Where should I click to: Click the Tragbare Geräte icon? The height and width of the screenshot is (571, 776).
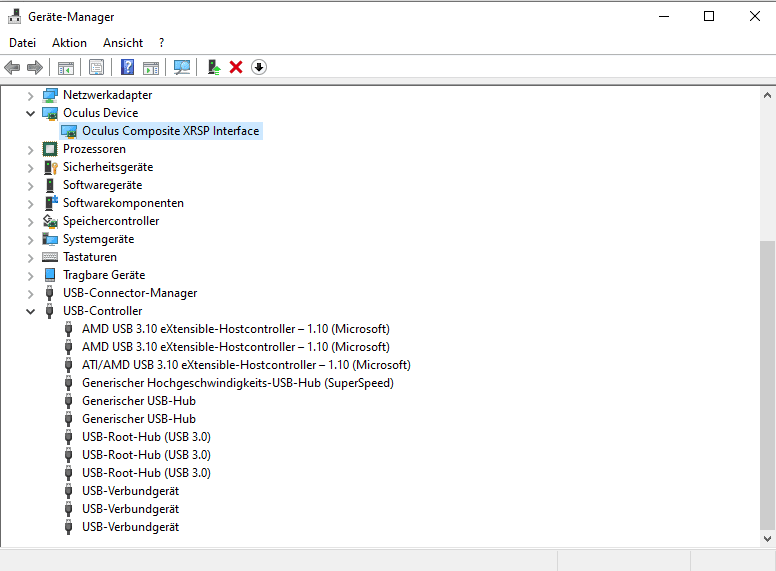click(x=50, y=275)
